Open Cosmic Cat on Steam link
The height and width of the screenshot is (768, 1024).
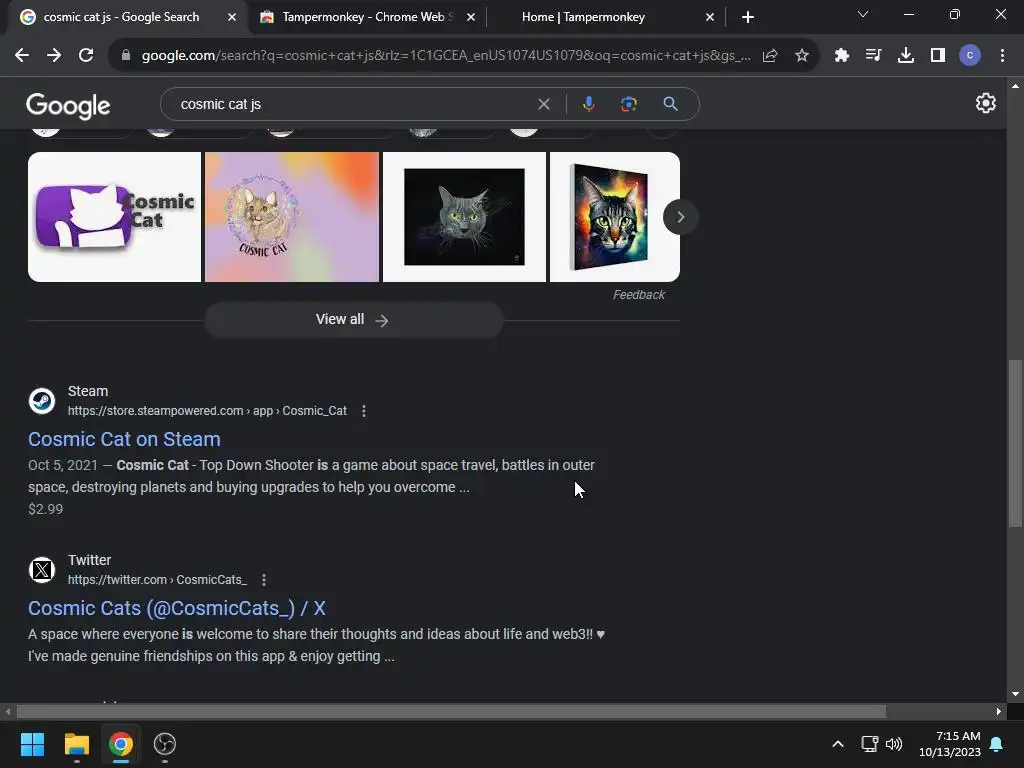pyautogui.click(x=124, y=439)
